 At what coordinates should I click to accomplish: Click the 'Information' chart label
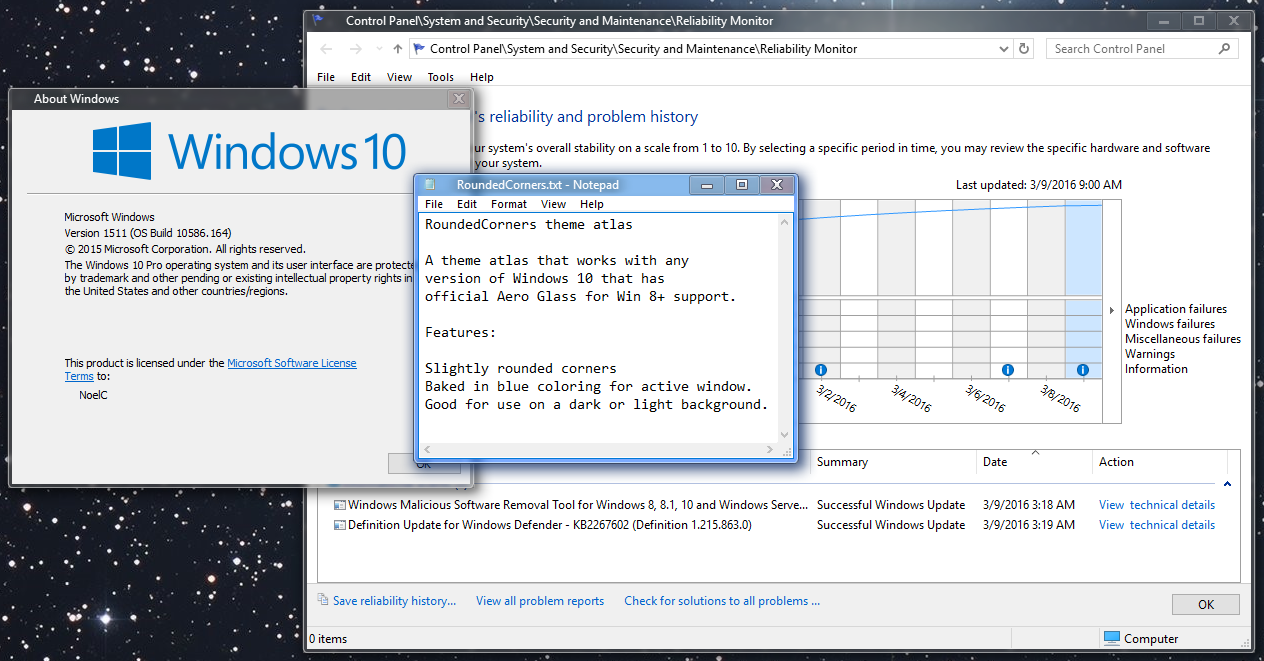point(1156,369)
